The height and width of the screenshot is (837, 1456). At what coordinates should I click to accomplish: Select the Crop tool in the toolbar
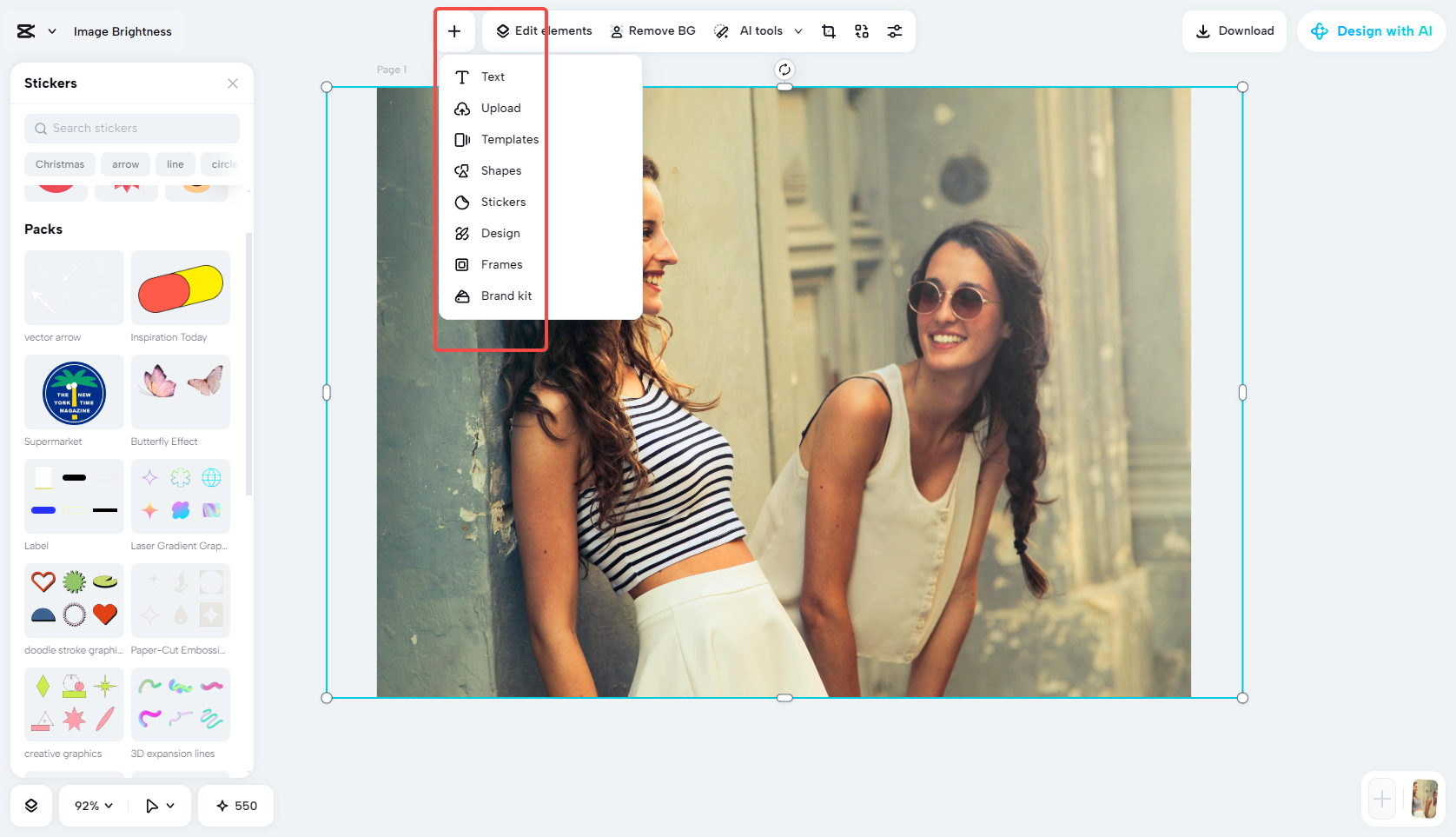click(x=828, y=30)
